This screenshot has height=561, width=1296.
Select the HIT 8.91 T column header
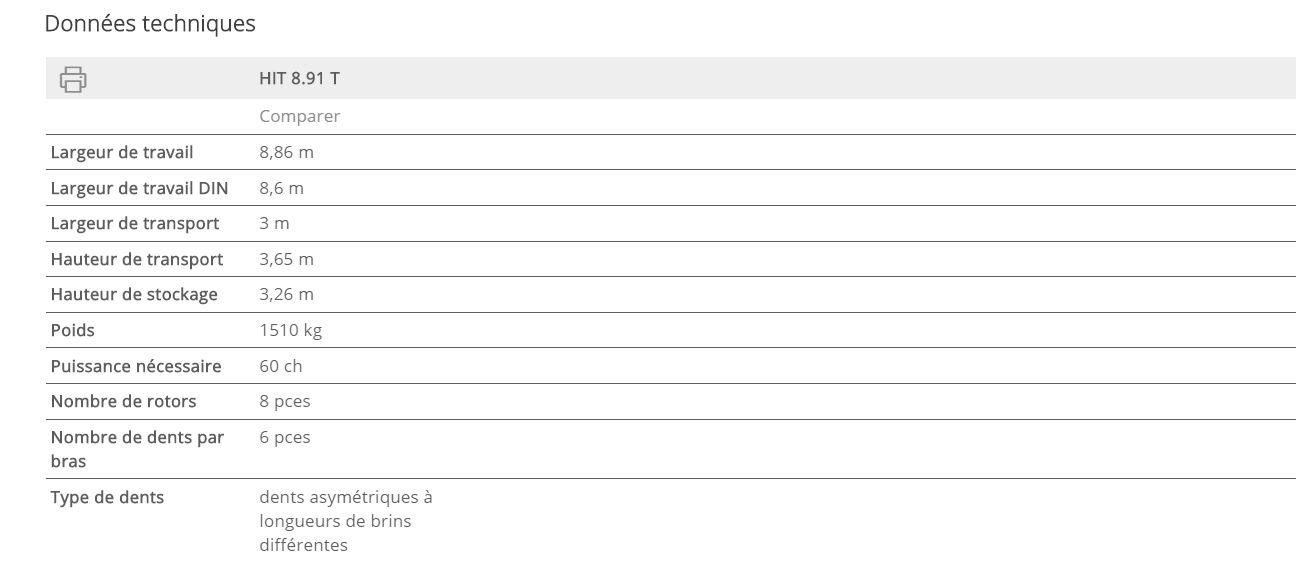click(x=299, y=78)
